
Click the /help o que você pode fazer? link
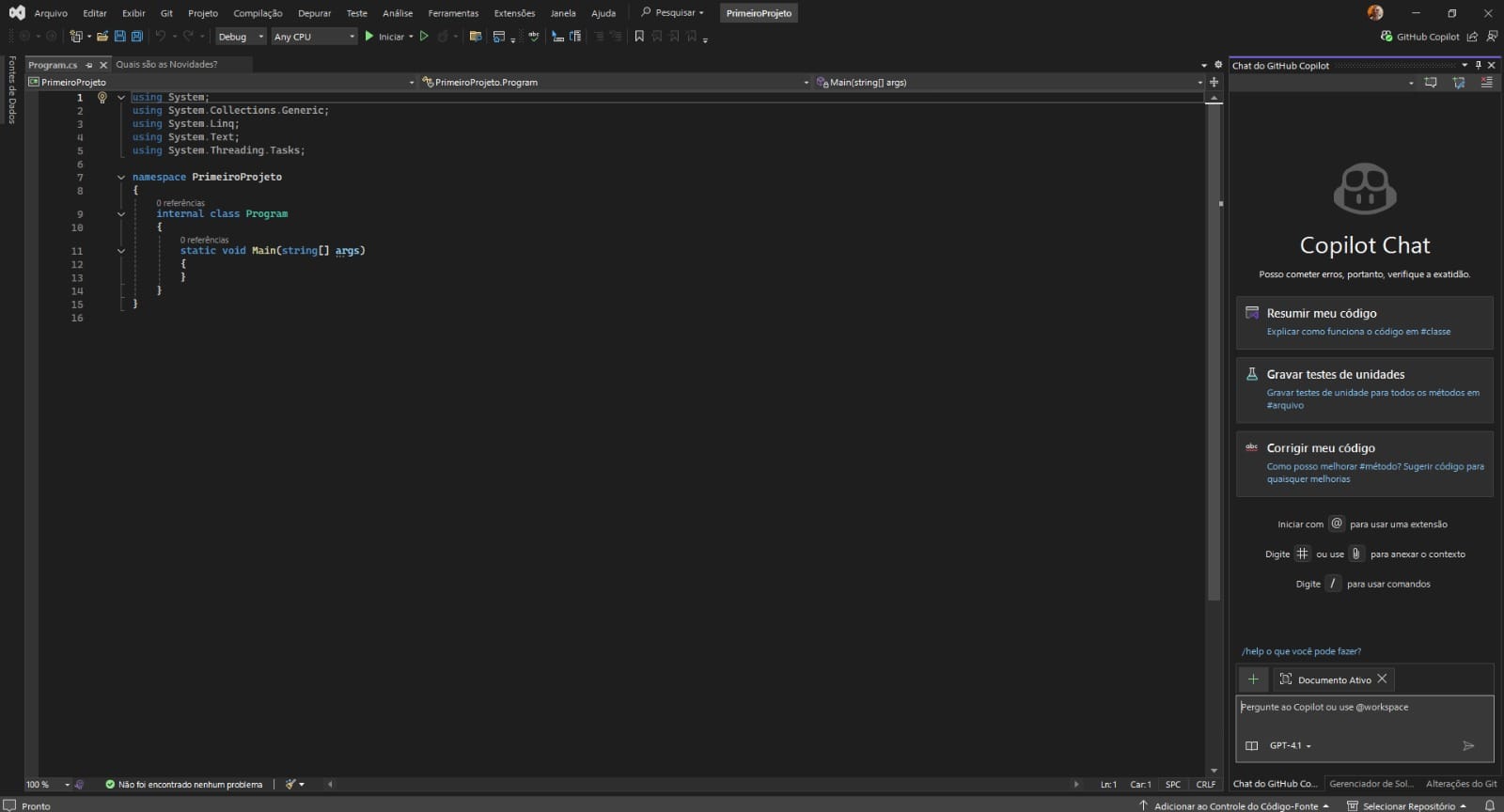[1301, 651]
